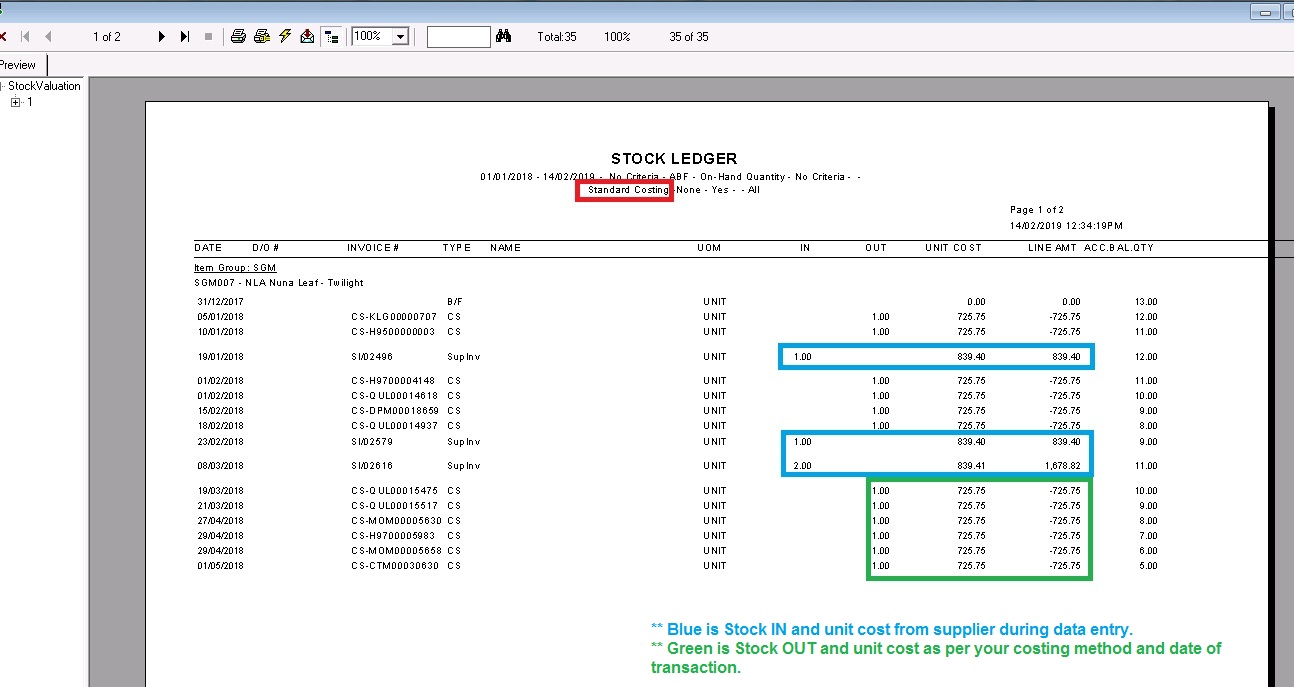Image resolution: width=1294 pixels, height=687 pixels.
Task: Switch to the Preview tab
Action: click(19, 65)
